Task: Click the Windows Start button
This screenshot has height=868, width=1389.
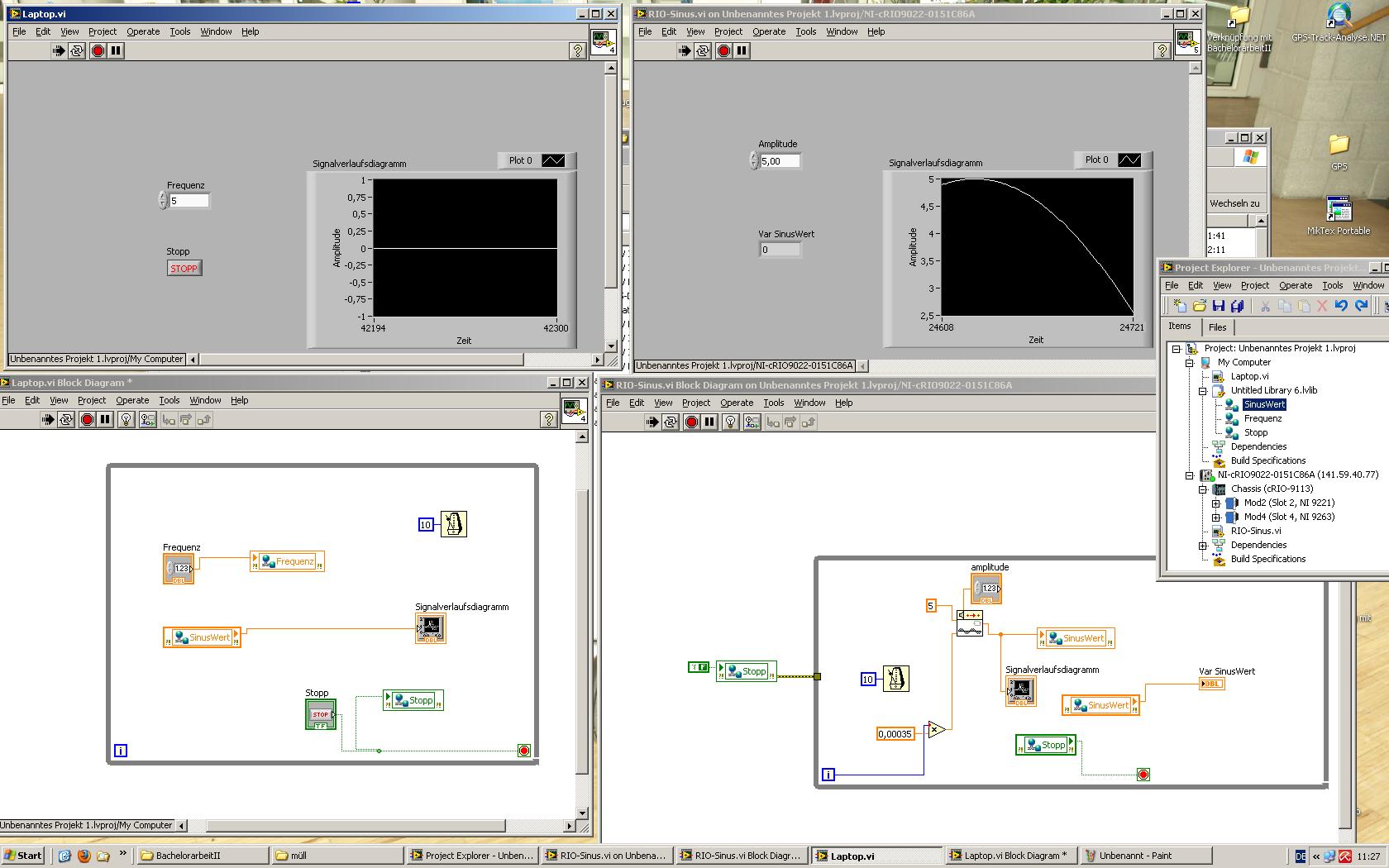Action: pos(24,856)
